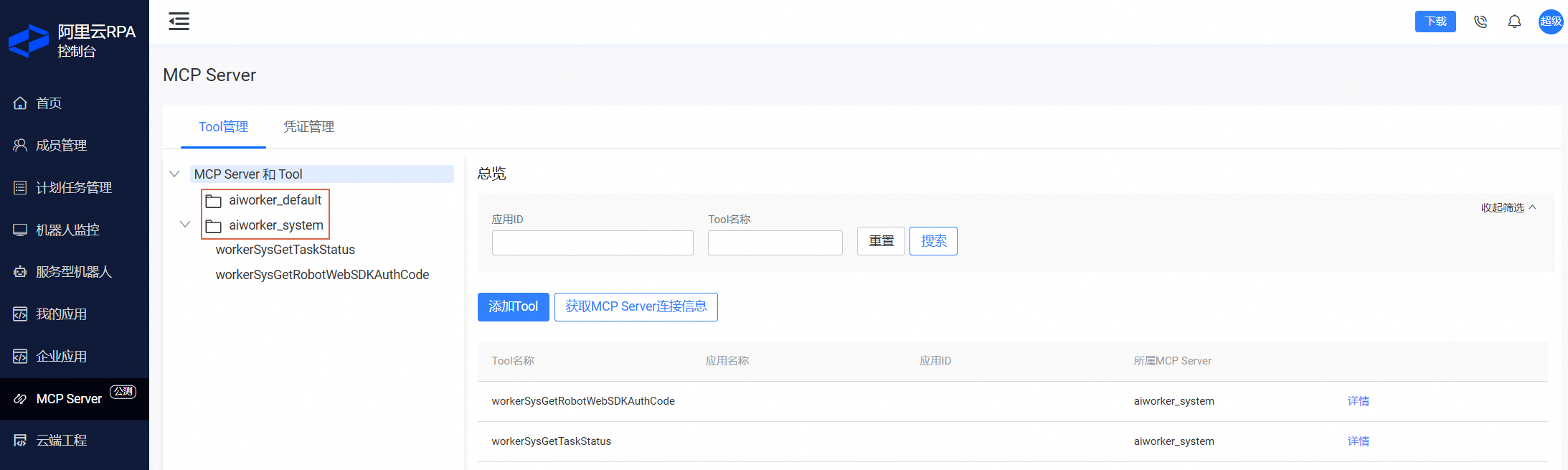Switch to the Tool管理 tab

(223, 127)
